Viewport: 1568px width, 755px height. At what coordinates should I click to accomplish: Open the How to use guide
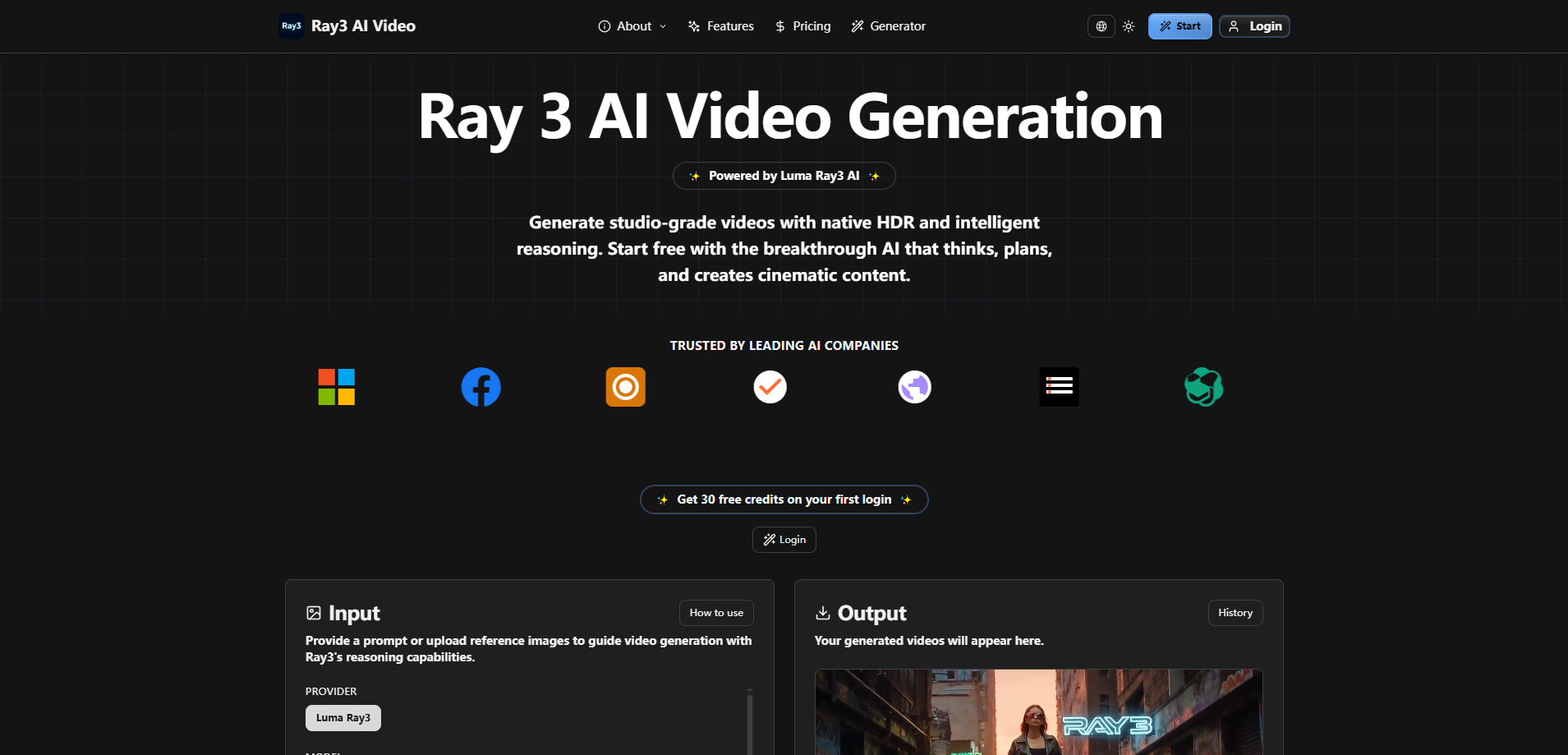click(x=715, y=612)
